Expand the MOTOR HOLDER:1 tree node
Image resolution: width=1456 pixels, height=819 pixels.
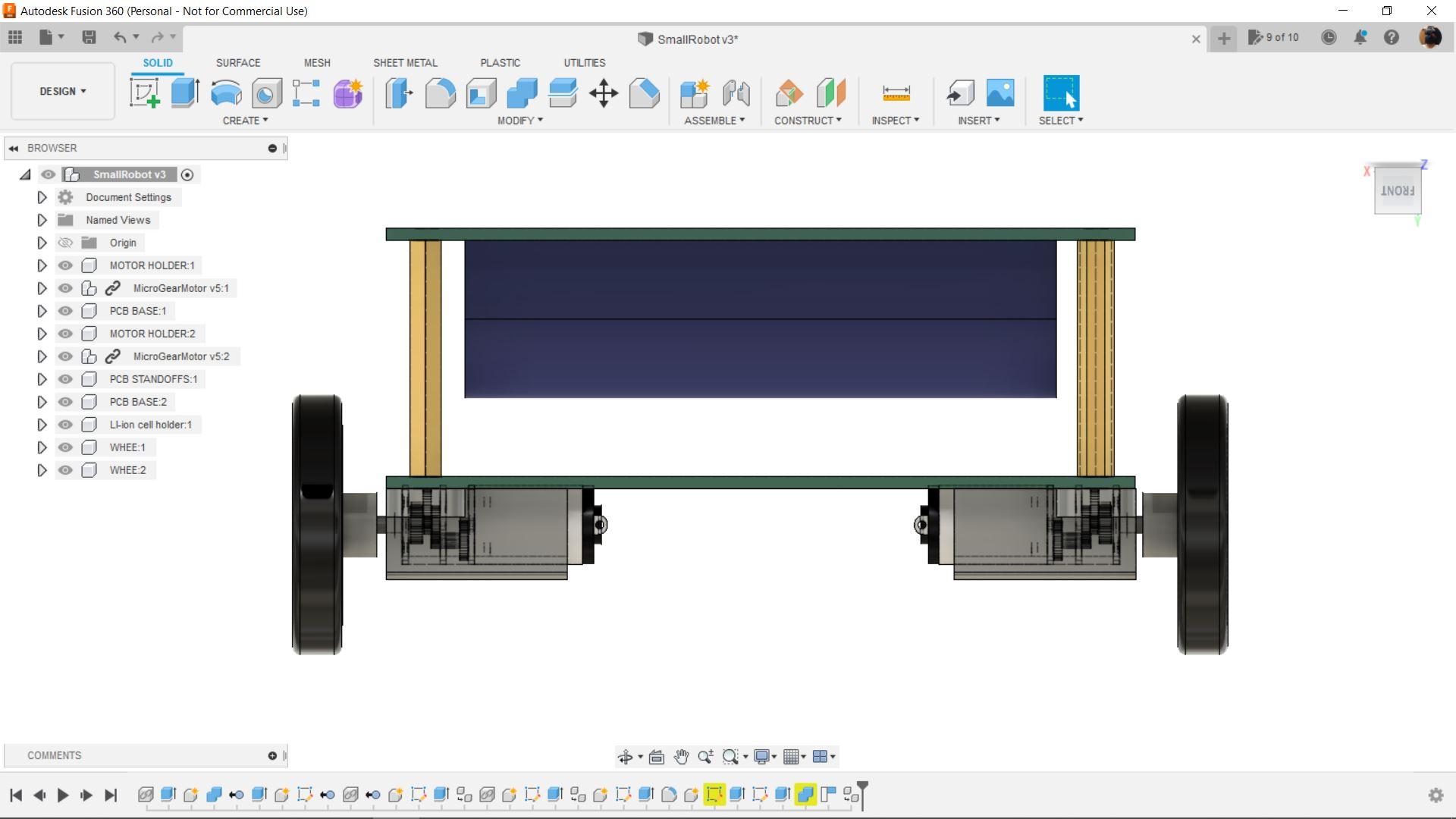[x=42, y=265]
